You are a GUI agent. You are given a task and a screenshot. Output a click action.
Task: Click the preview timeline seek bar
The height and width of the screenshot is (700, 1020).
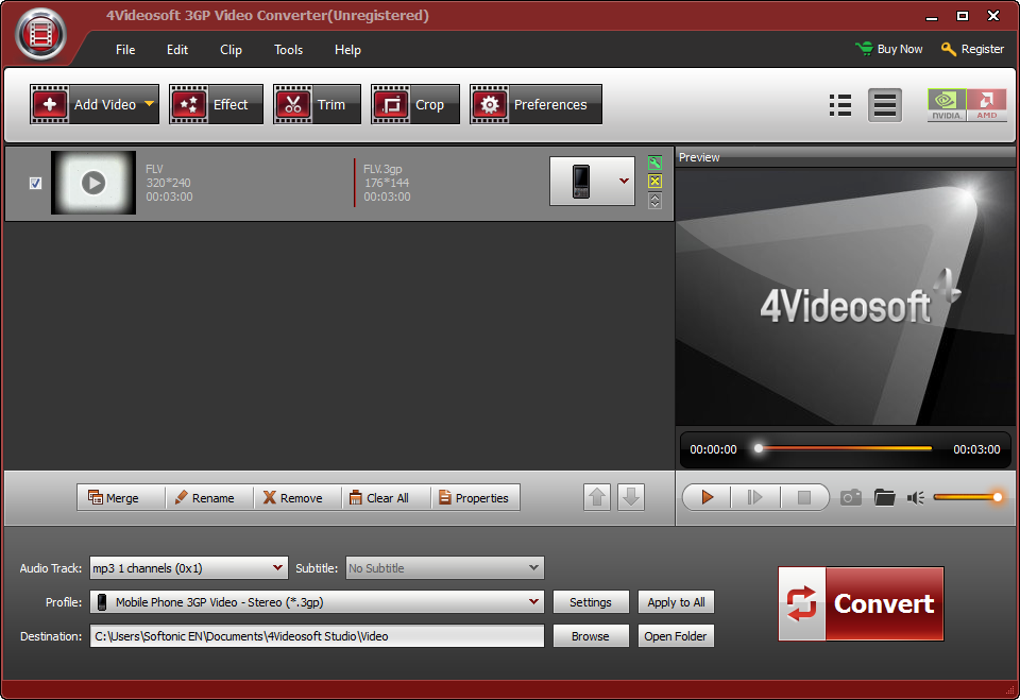pyautogui.click(x=844, y=448)
